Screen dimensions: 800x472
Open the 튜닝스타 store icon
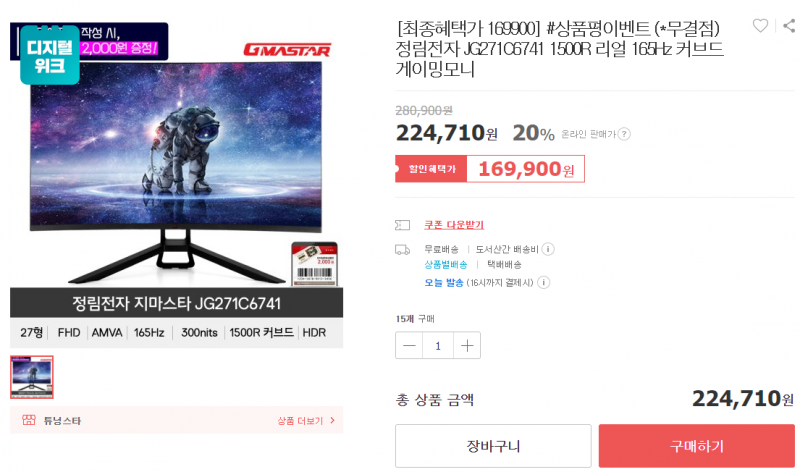29,420
